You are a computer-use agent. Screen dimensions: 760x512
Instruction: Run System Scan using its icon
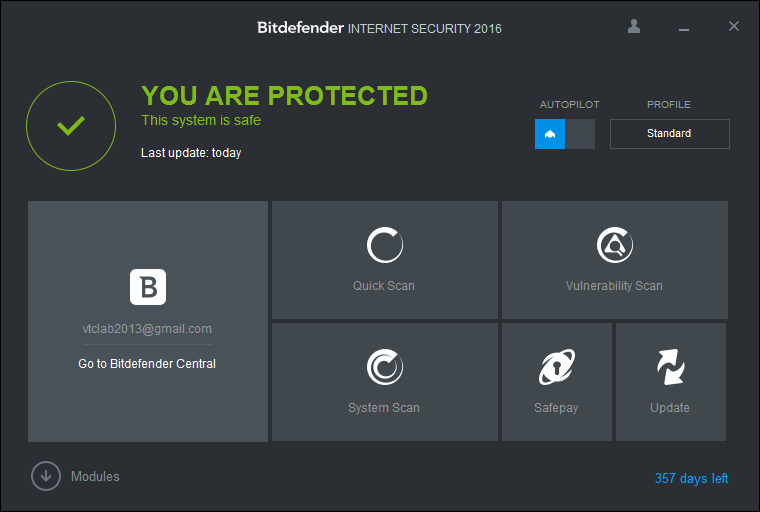pyautogui.click(x=384, y=367)
